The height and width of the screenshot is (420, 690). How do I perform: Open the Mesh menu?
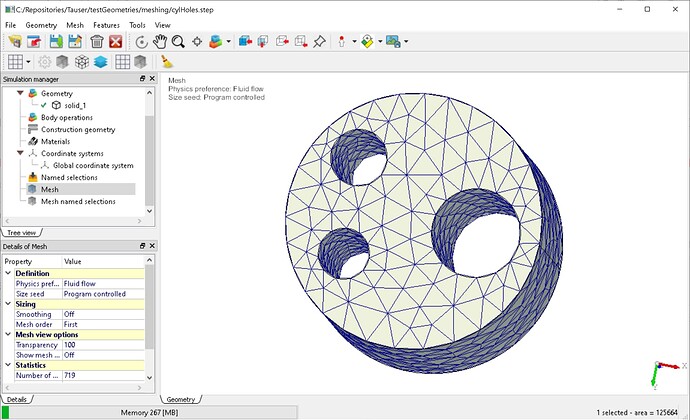(75, 25)
